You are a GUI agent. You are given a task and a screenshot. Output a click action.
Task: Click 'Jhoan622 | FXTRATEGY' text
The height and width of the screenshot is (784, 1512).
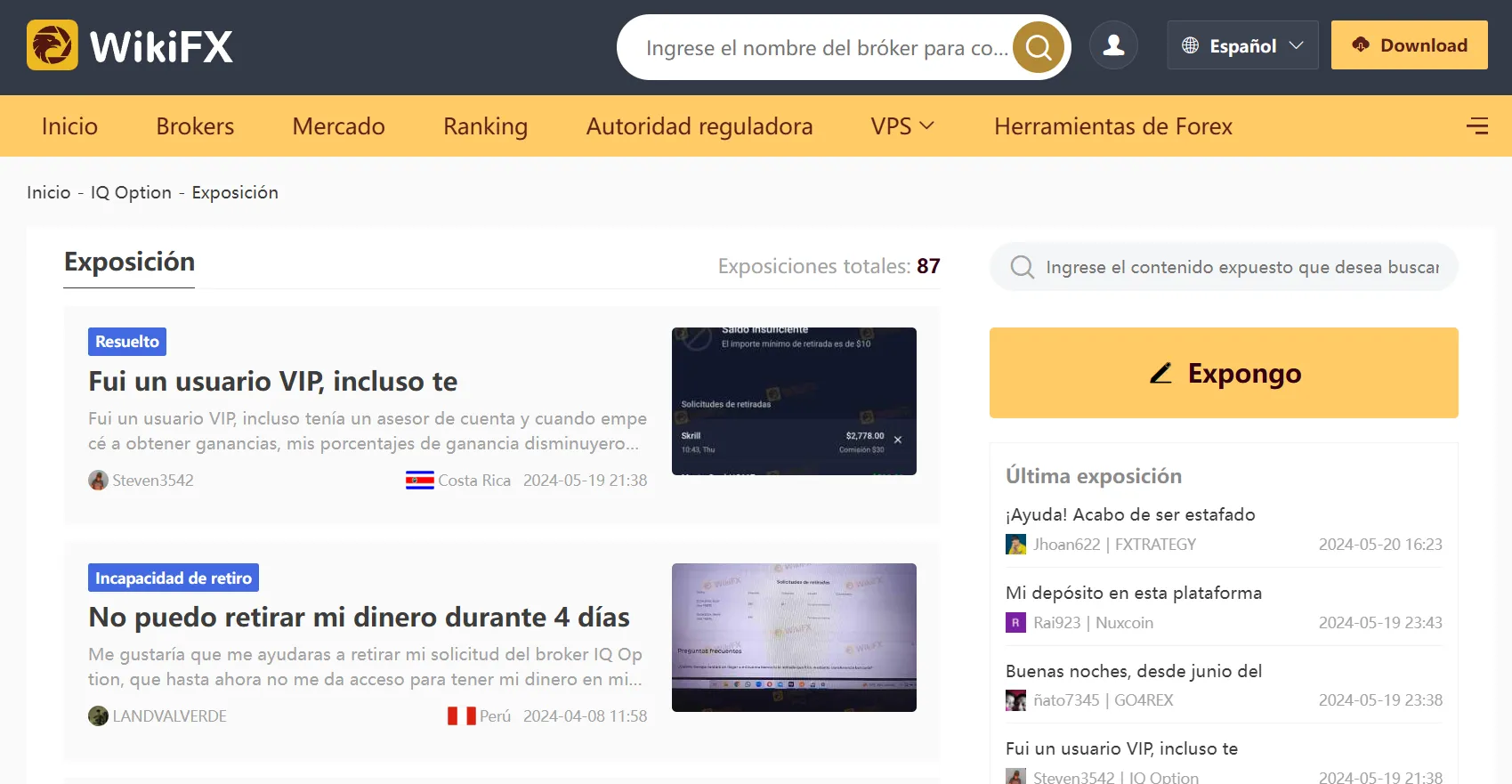1114,545
